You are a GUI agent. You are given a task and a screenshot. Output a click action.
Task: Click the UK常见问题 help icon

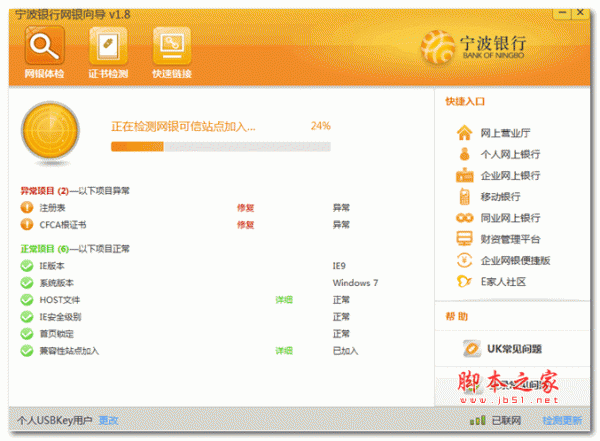tap(472, 349)
